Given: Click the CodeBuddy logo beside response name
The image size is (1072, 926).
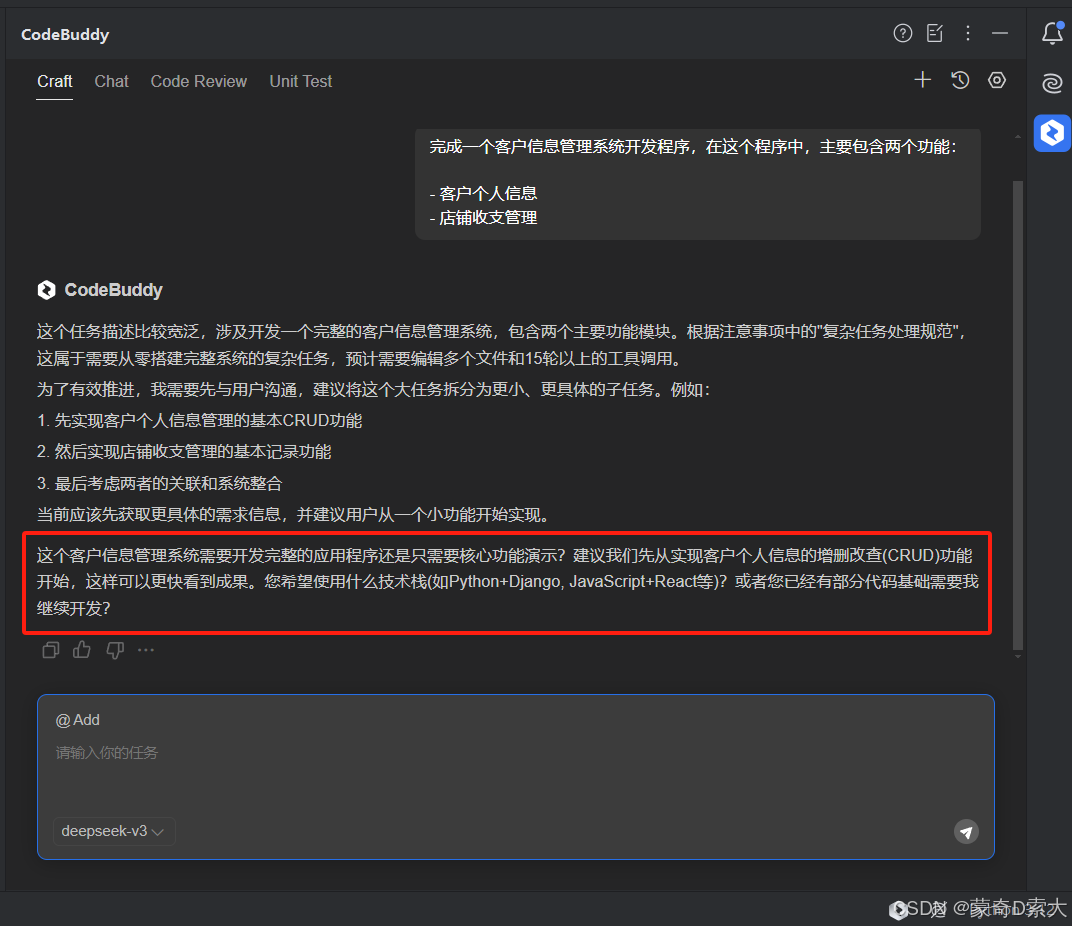Looking at the screenshot, I should (46, 290).
